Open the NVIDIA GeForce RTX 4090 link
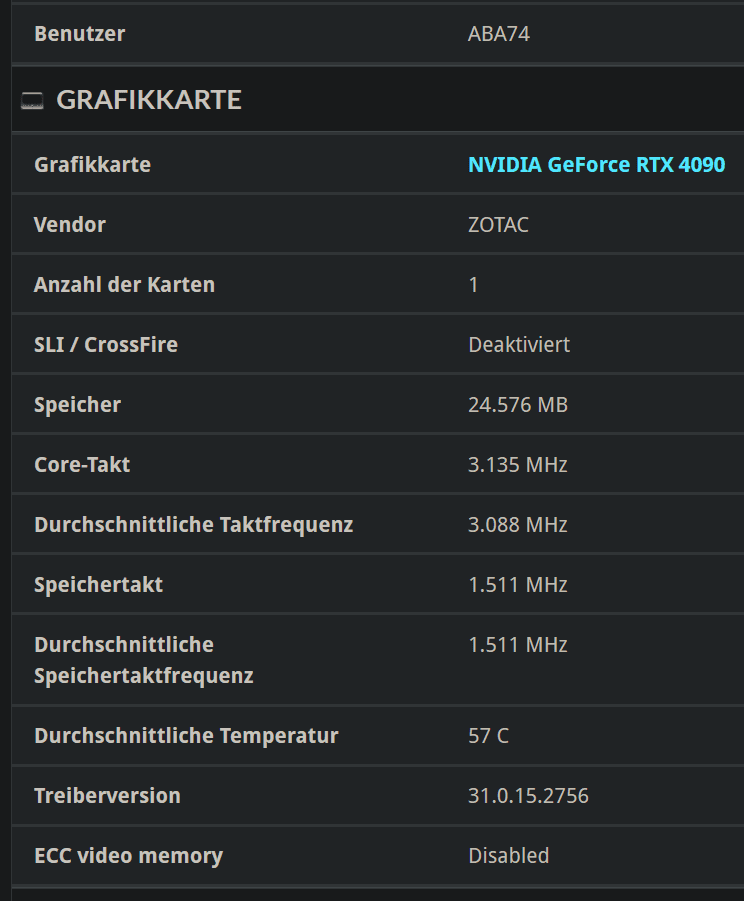The width and height of the screenshot is (744, 901). click(x=596, y=165)
